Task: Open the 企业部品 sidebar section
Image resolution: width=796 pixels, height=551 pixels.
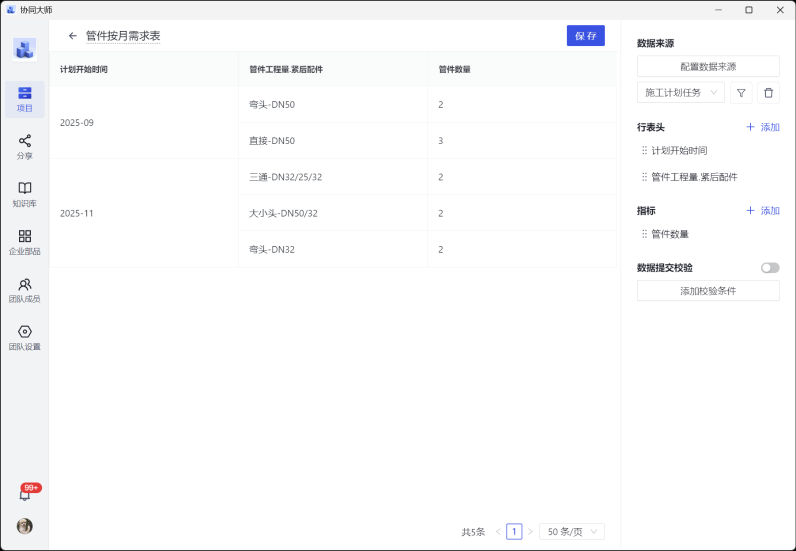Action: [x=25, y=242]
